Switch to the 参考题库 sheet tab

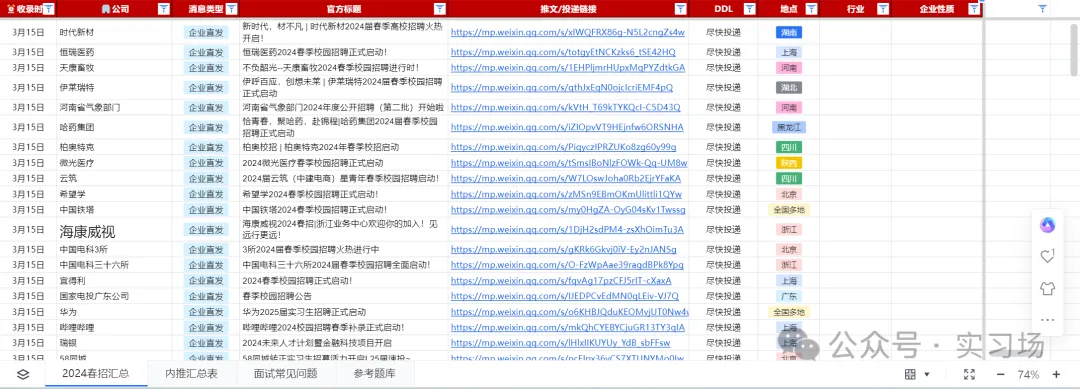(375, 374)
